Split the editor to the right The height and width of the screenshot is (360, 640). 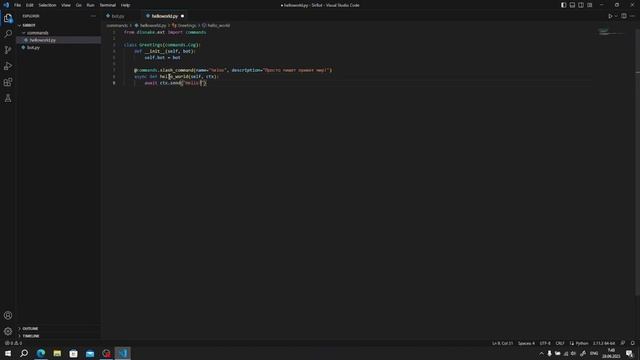[624, 16]
